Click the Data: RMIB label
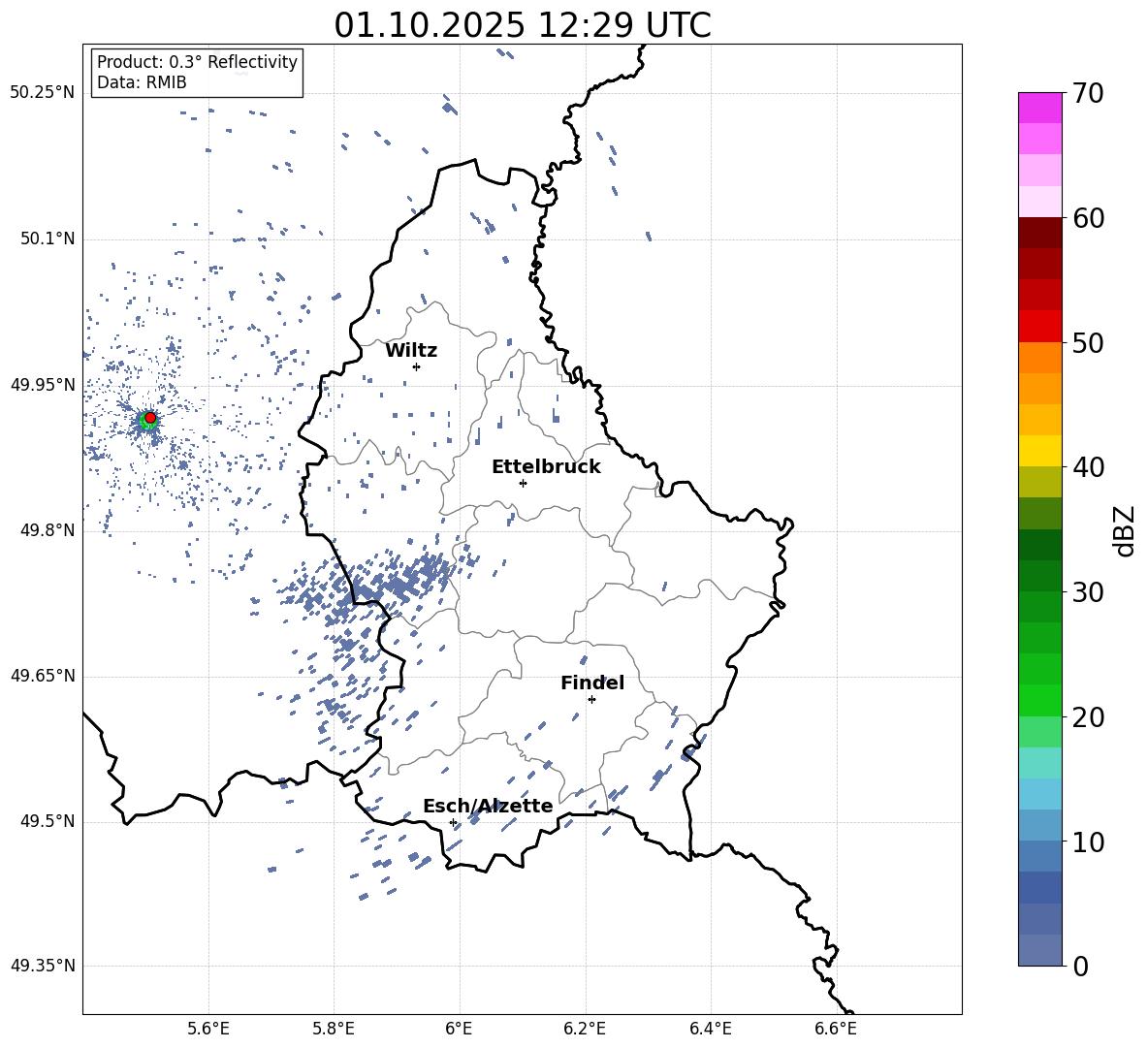Screen dimensions: 1148x1048 [x=142, y=82]
